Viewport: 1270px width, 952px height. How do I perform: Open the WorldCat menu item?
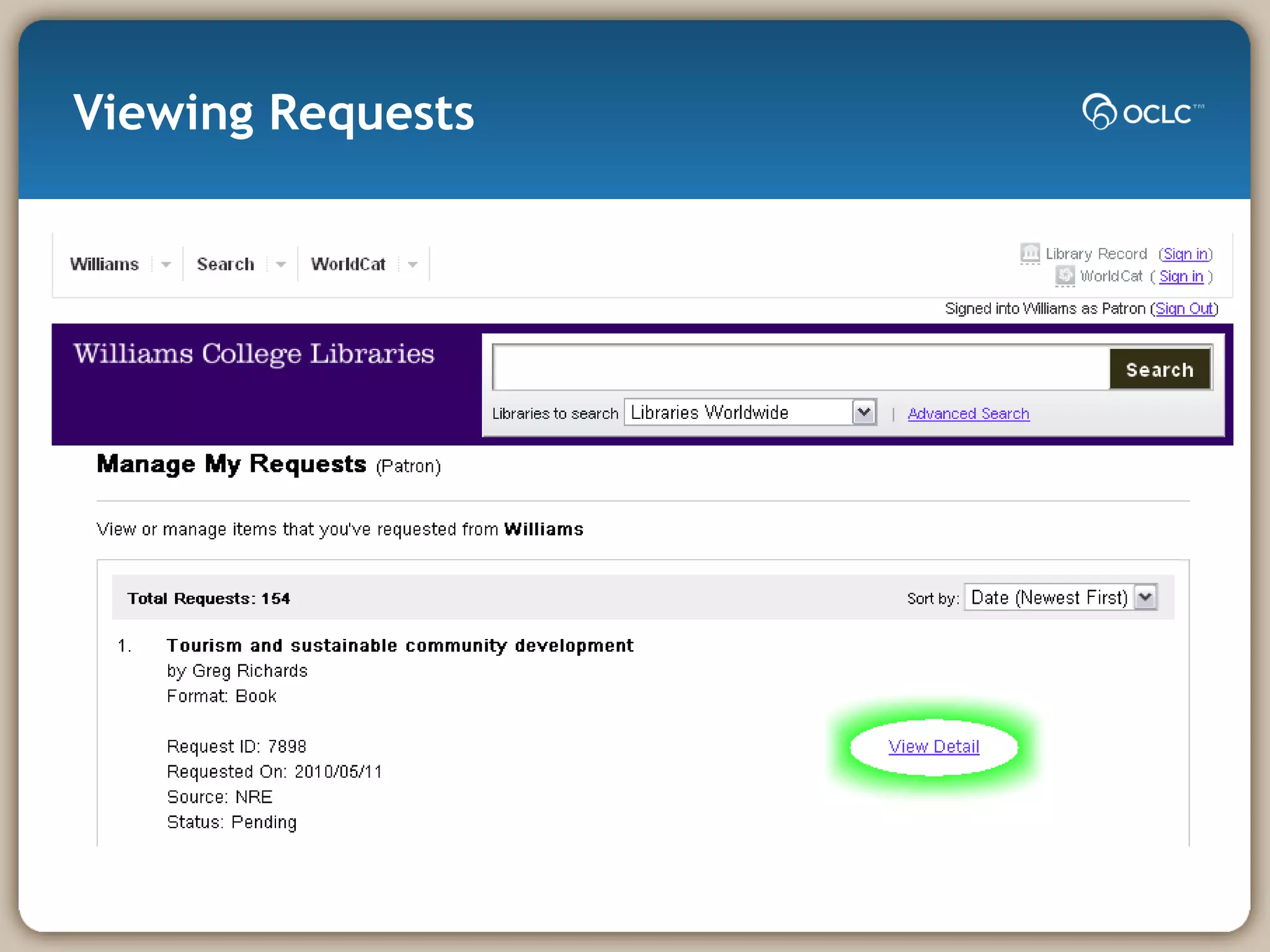pyautogui.click(x=348, y=265)
